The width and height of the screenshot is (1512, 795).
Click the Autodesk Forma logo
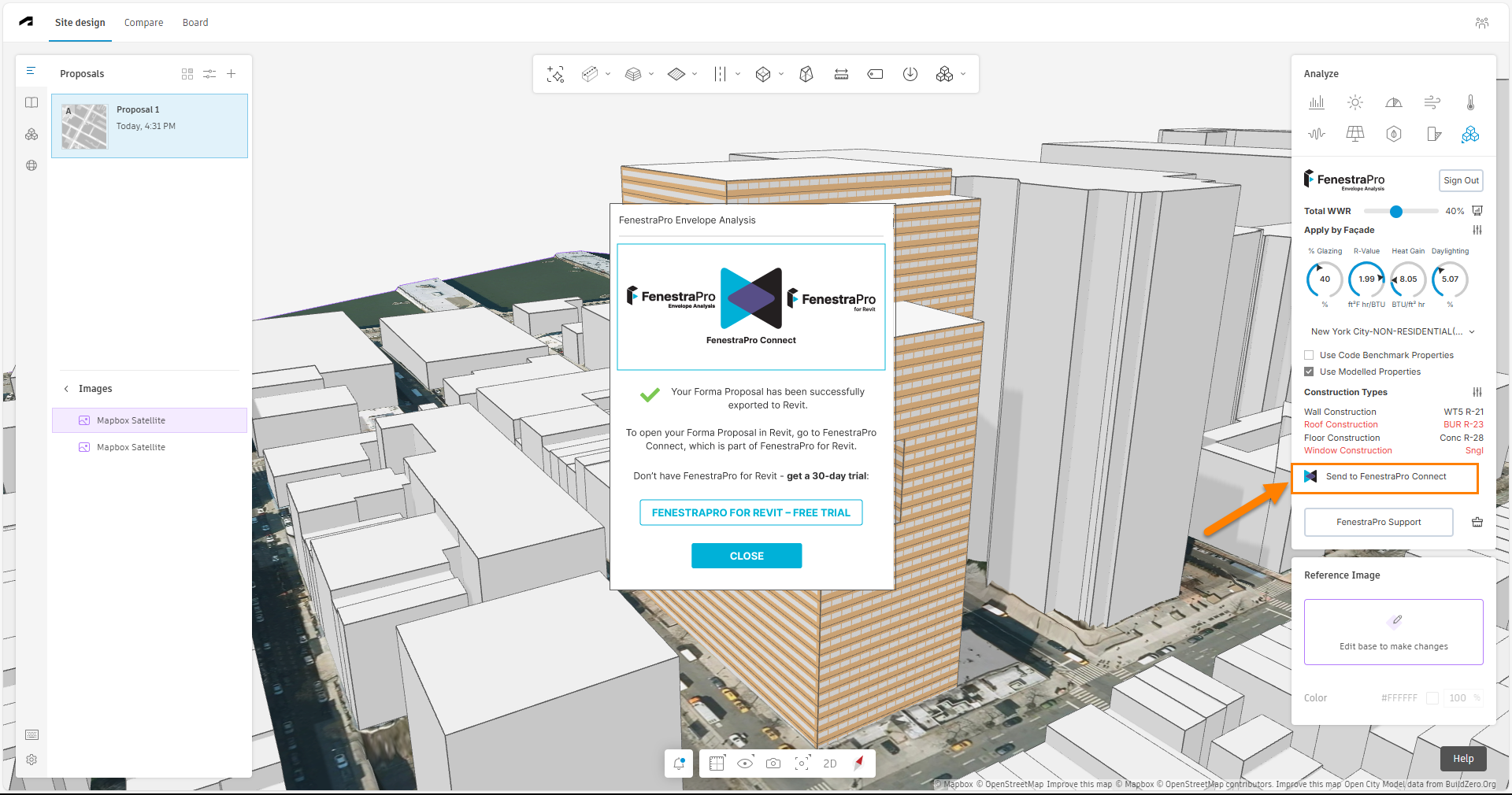point(26,22)
